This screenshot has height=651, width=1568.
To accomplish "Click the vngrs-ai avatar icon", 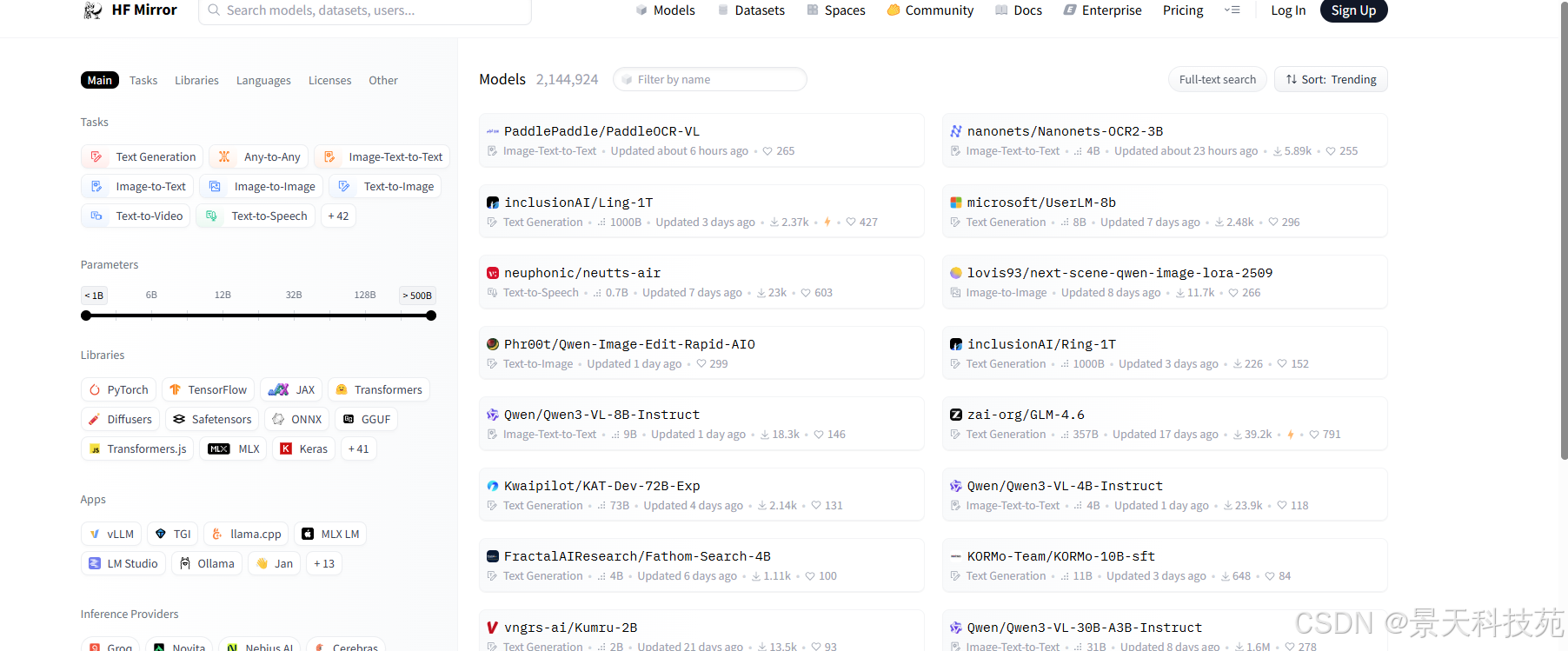I will click(x=493, y=628).
